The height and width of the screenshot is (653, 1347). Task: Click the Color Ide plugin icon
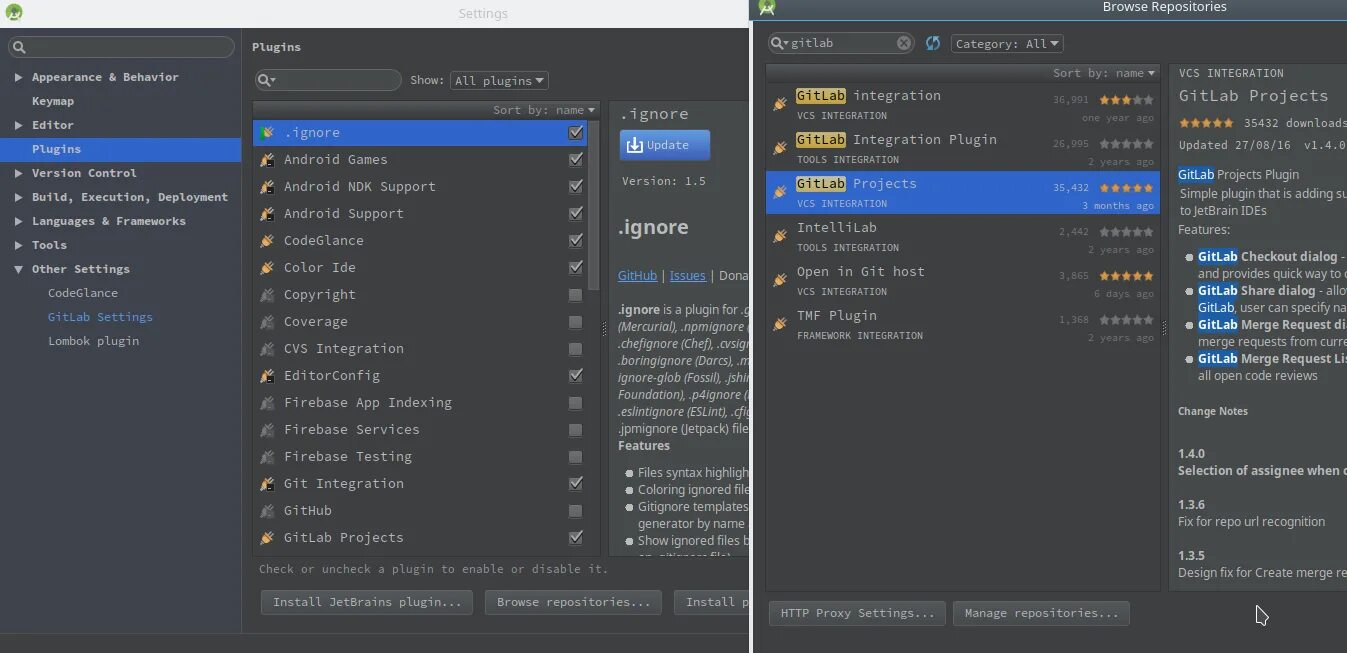(267, 268)
